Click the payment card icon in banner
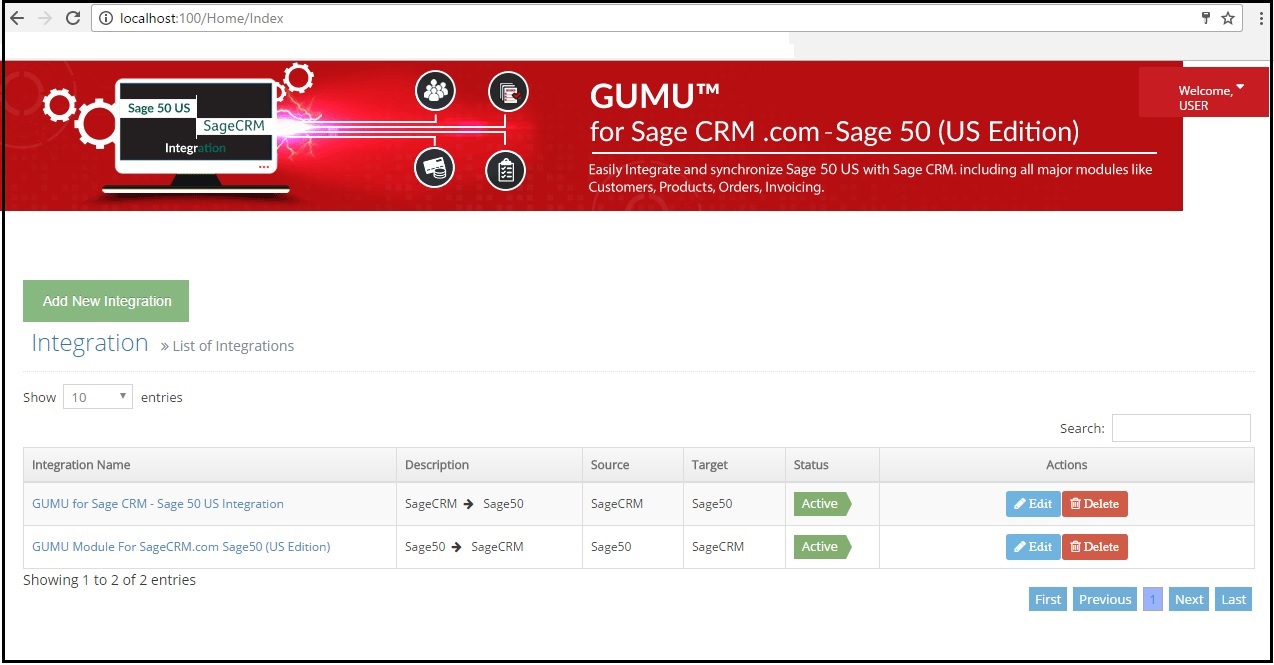The image size is (1274, 665). click(x=435, y=168)
